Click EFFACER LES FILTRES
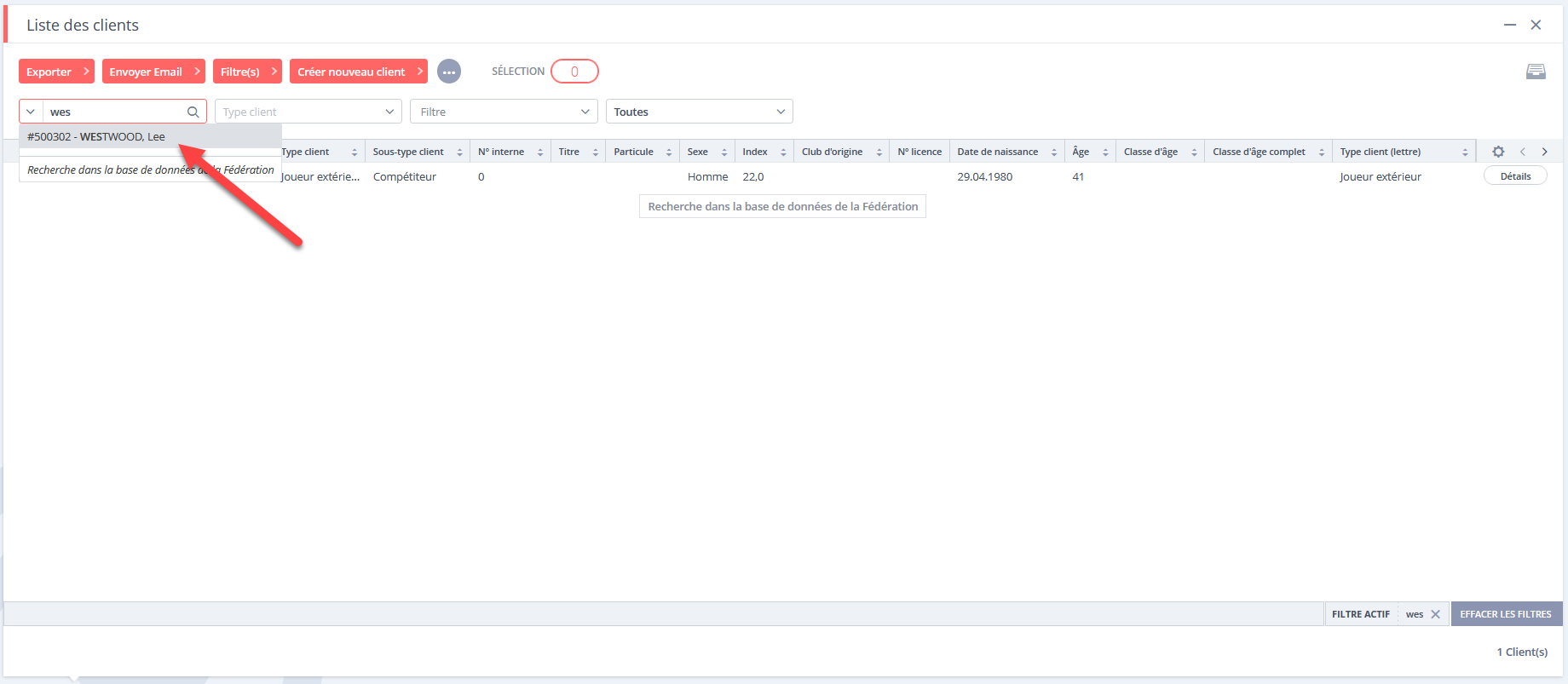 (x=1506, y=614)
